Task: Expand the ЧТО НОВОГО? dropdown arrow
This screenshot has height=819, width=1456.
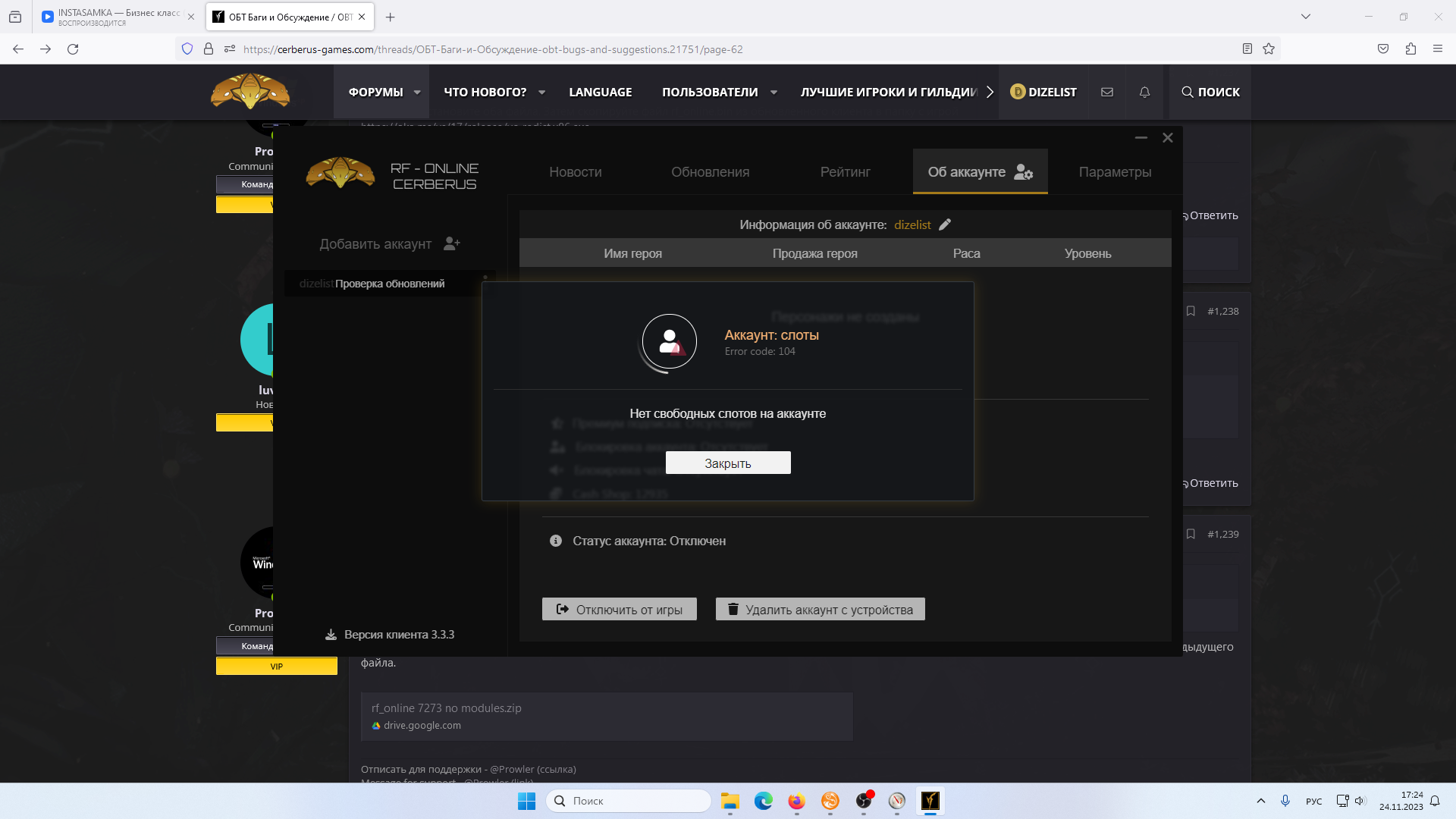Action: 542,93
